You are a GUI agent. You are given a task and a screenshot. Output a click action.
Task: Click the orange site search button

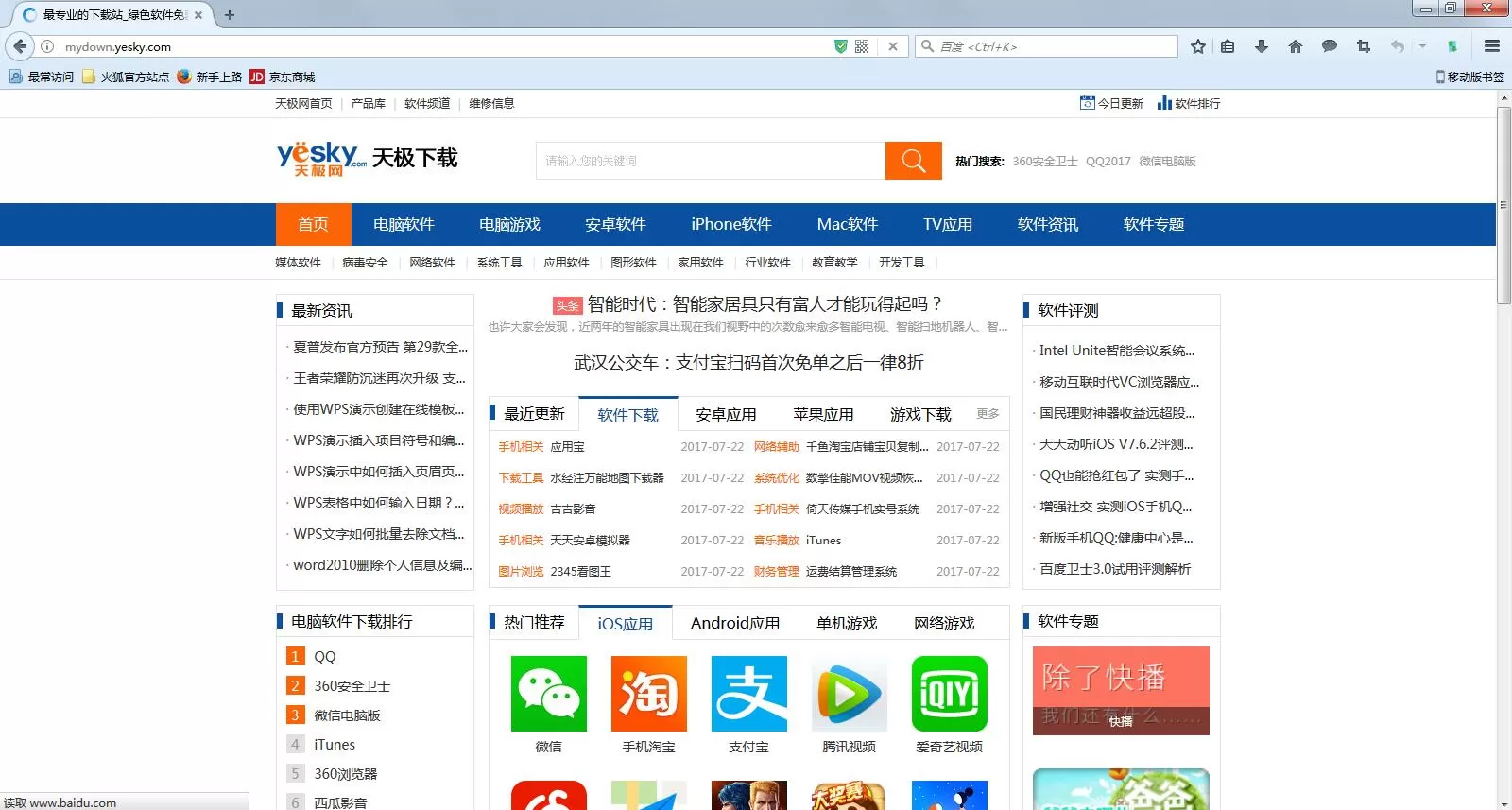(914, 161)
